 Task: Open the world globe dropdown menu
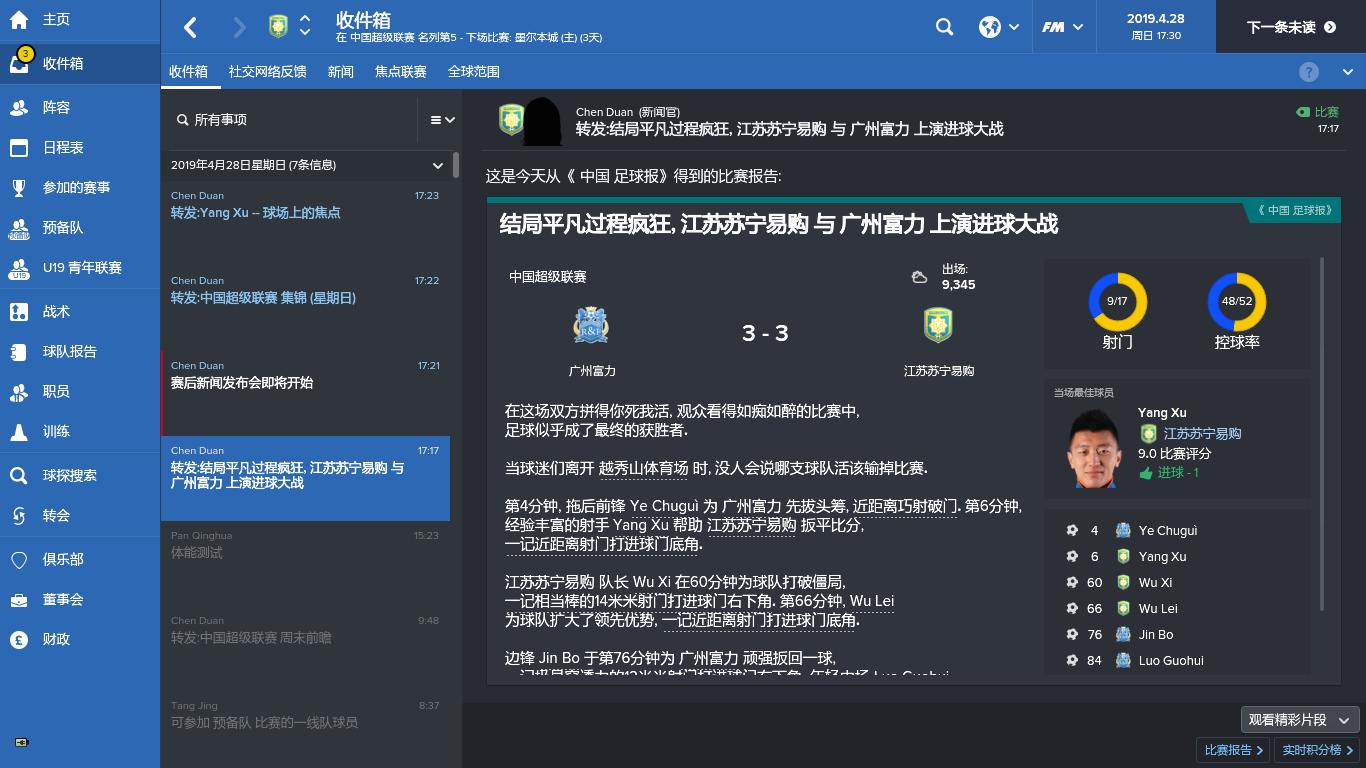pyautogui.click(x=996, y=27)
